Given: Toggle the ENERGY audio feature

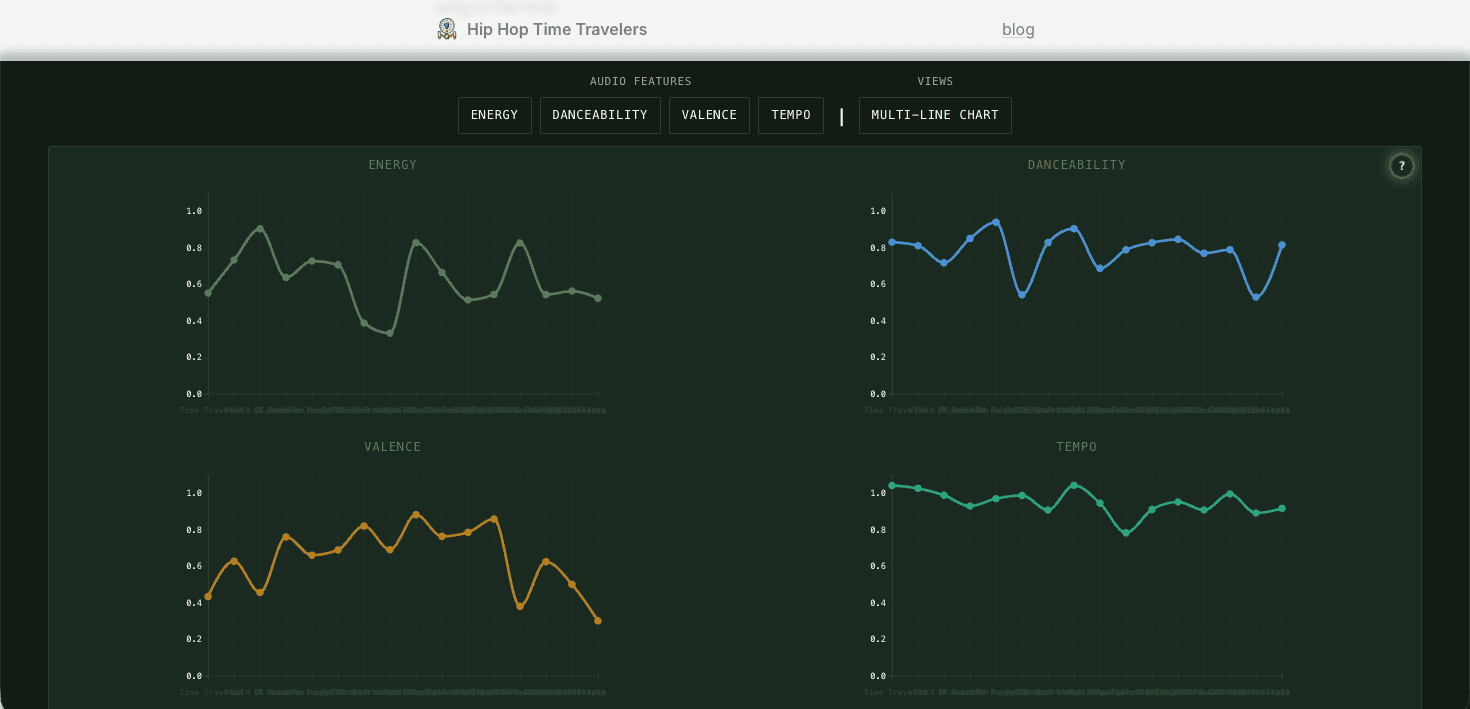Looking at the screenshot, I should tap(495, 115).
